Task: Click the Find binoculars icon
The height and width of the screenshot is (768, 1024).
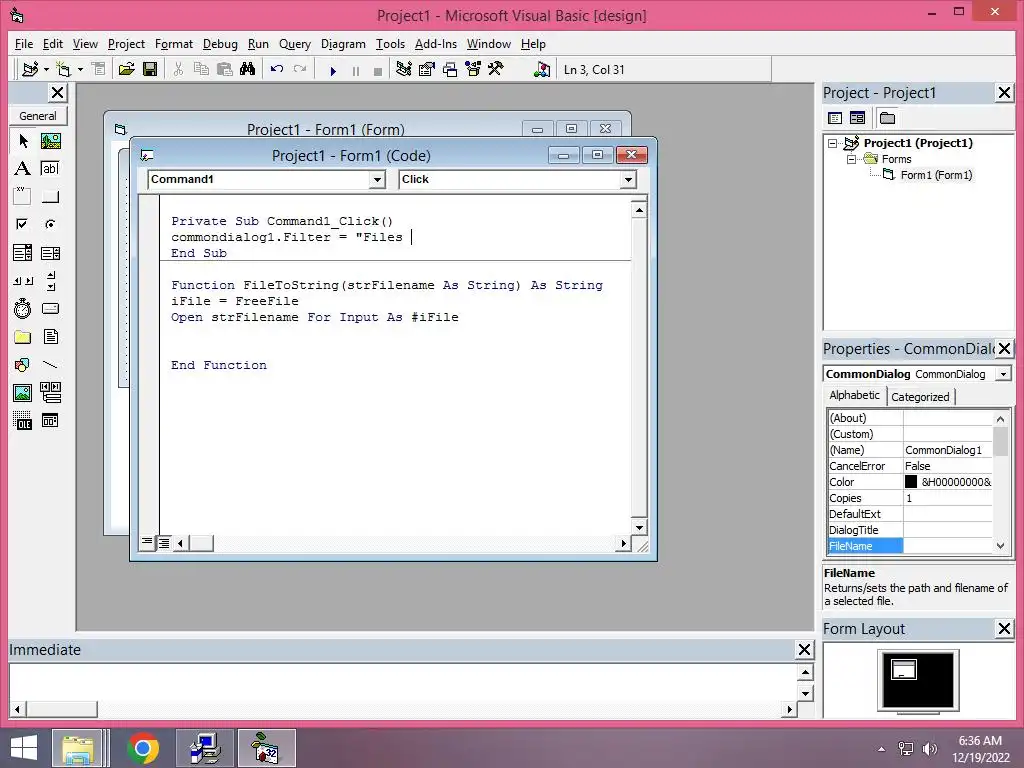Action: (x=248, y=69)
